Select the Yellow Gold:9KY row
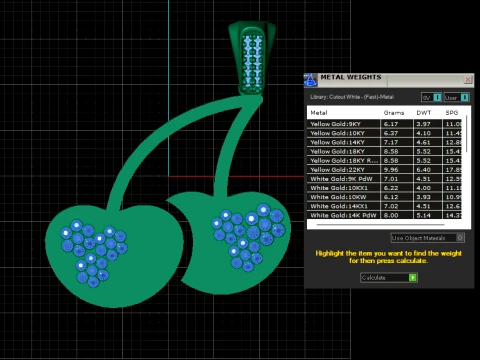 [x=384, y=124]
